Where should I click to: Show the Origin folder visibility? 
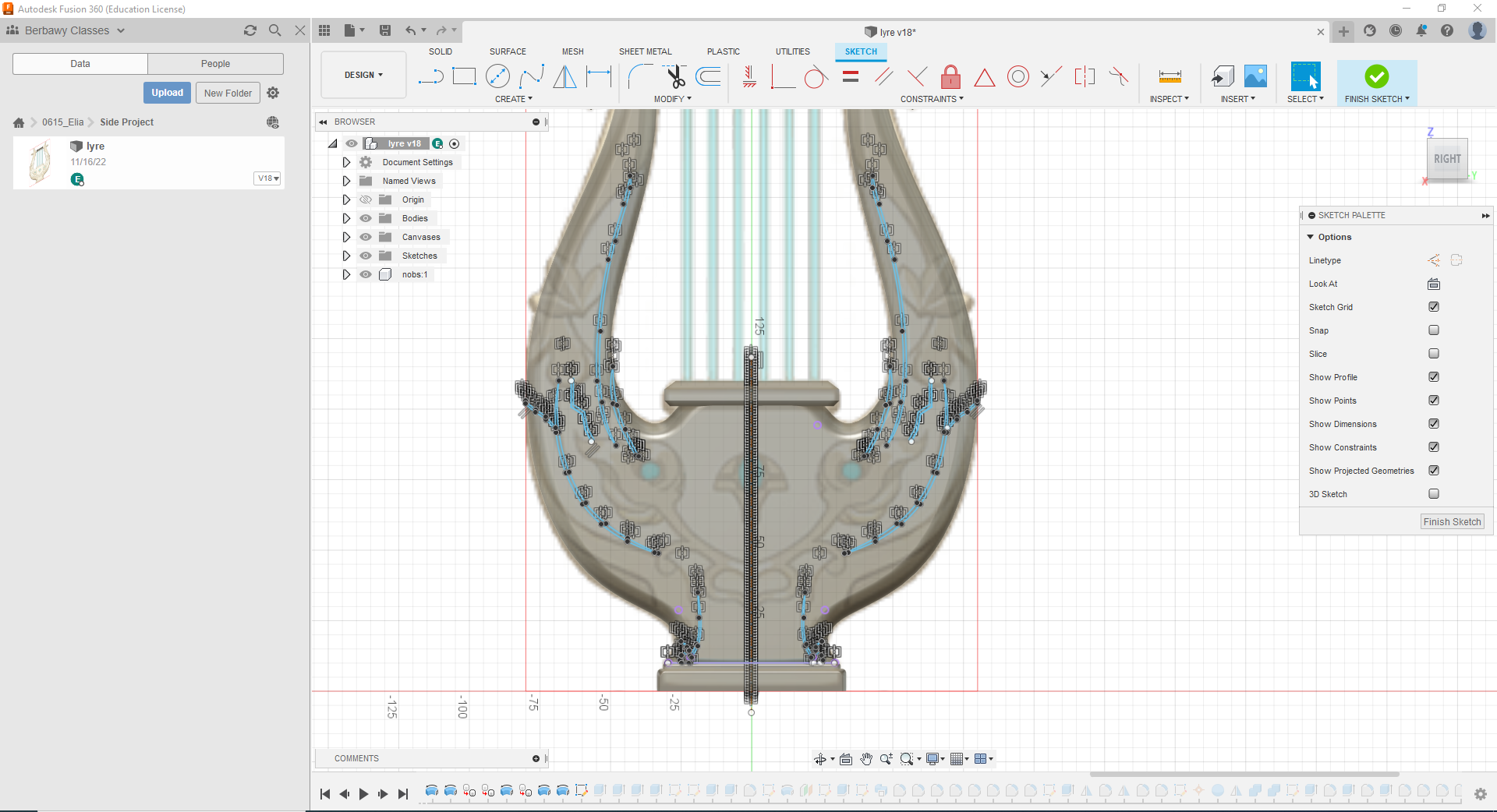(366, 199)
